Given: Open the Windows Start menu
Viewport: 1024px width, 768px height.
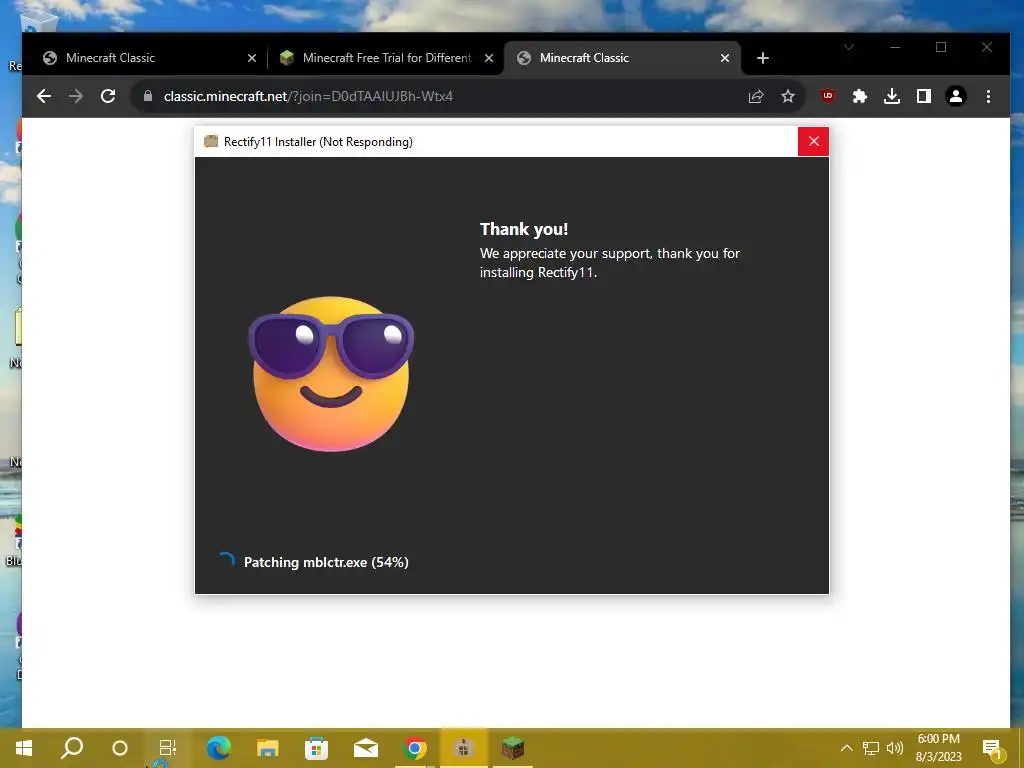Looking at the screenshot, I should [x=24, y=748].
